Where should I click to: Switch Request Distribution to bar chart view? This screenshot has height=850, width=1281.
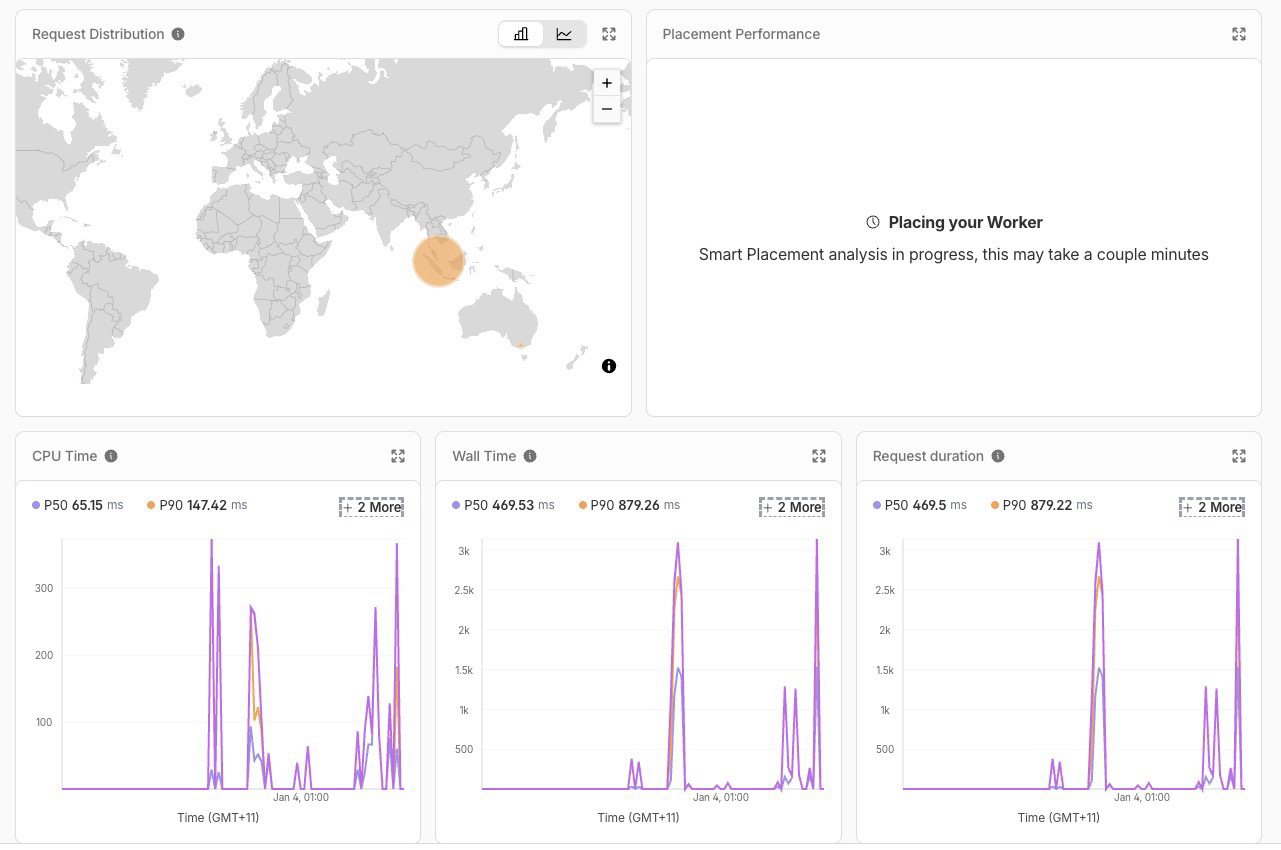coord(521,34)
